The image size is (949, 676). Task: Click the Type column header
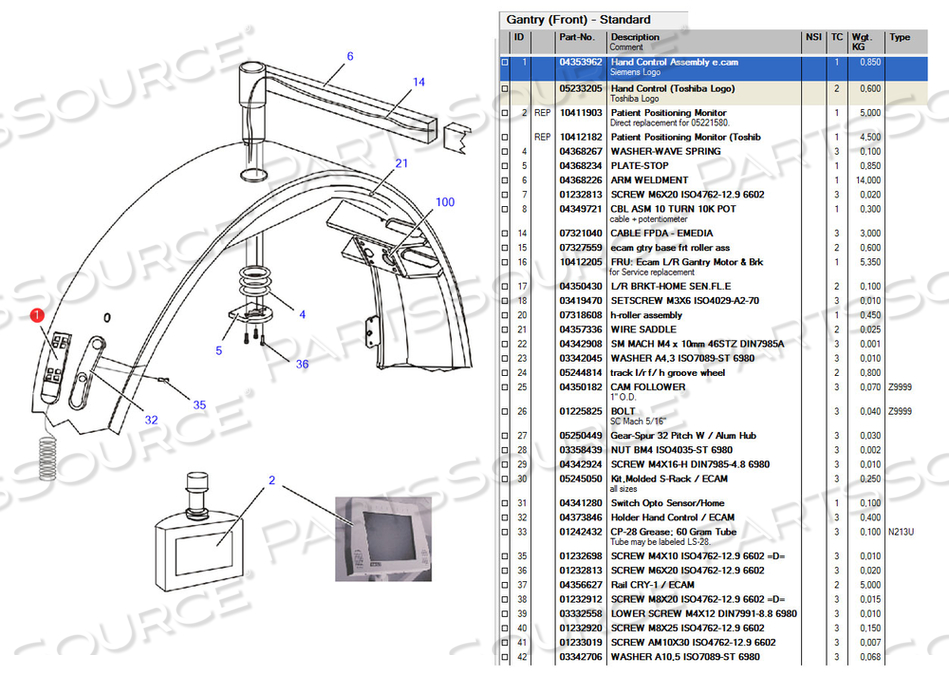click(x=899, y=37)
